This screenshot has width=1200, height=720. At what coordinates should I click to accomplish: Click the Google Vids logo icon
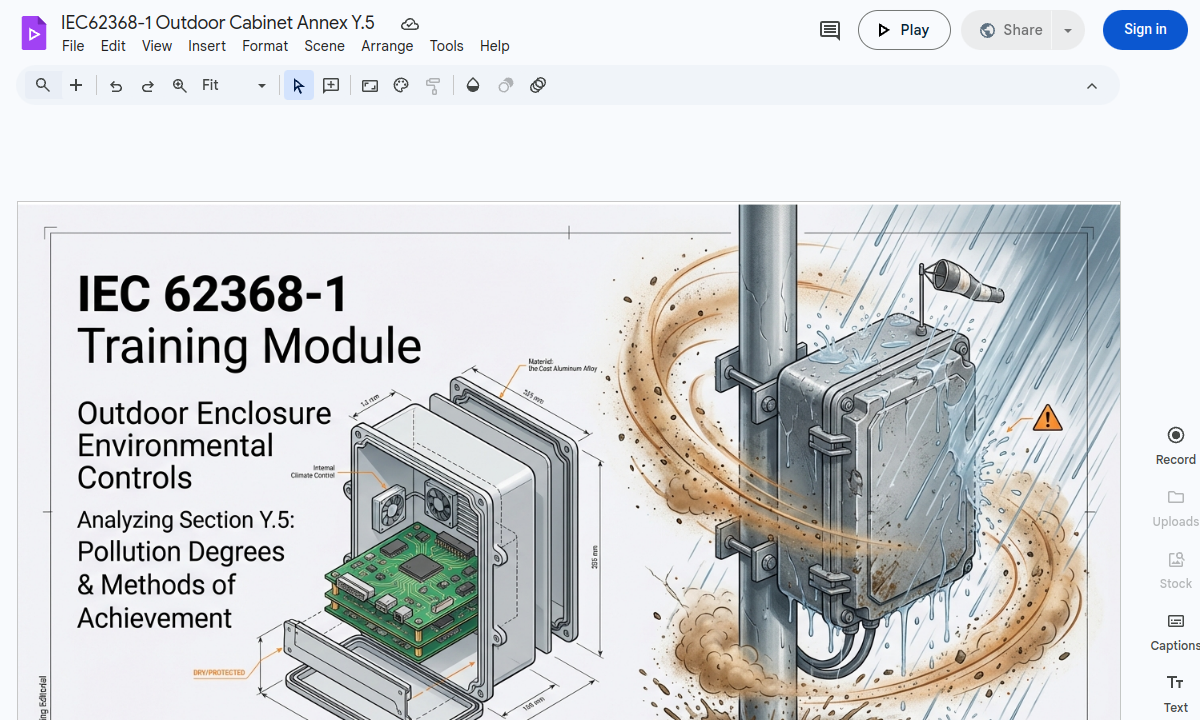point(34,33)
